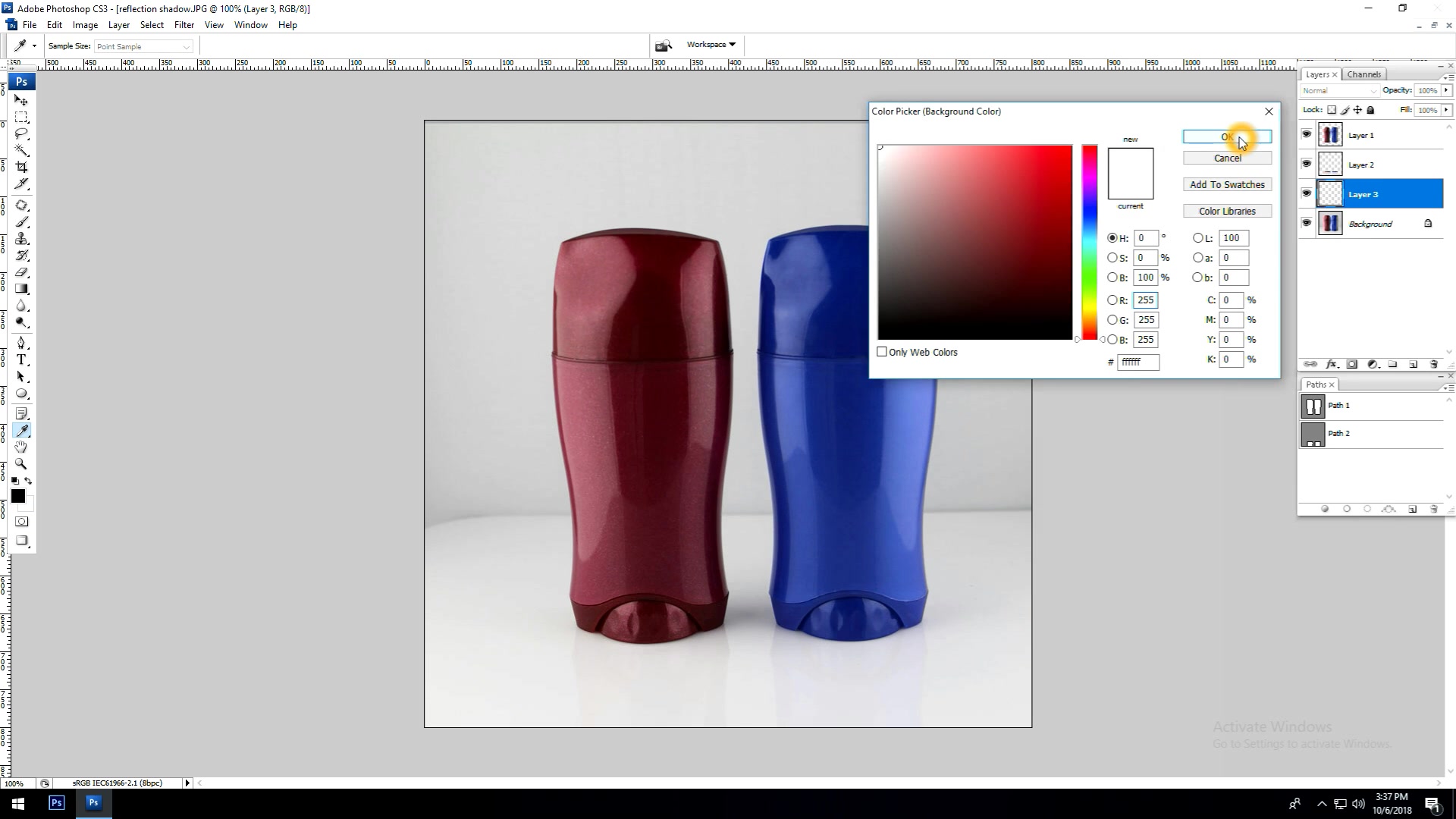Click the Cancel button
1456x819 pixels.
(x=1227, y=158)
